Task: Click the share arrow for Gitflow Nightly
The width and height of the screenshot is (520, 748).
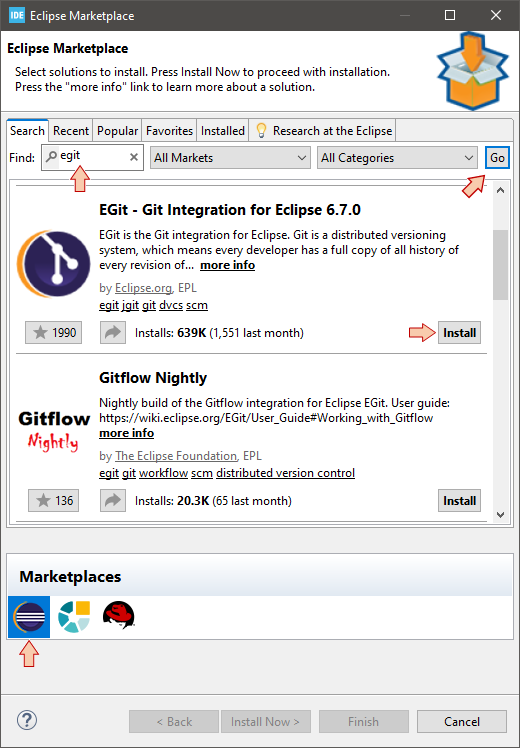Action: (113, 500)
